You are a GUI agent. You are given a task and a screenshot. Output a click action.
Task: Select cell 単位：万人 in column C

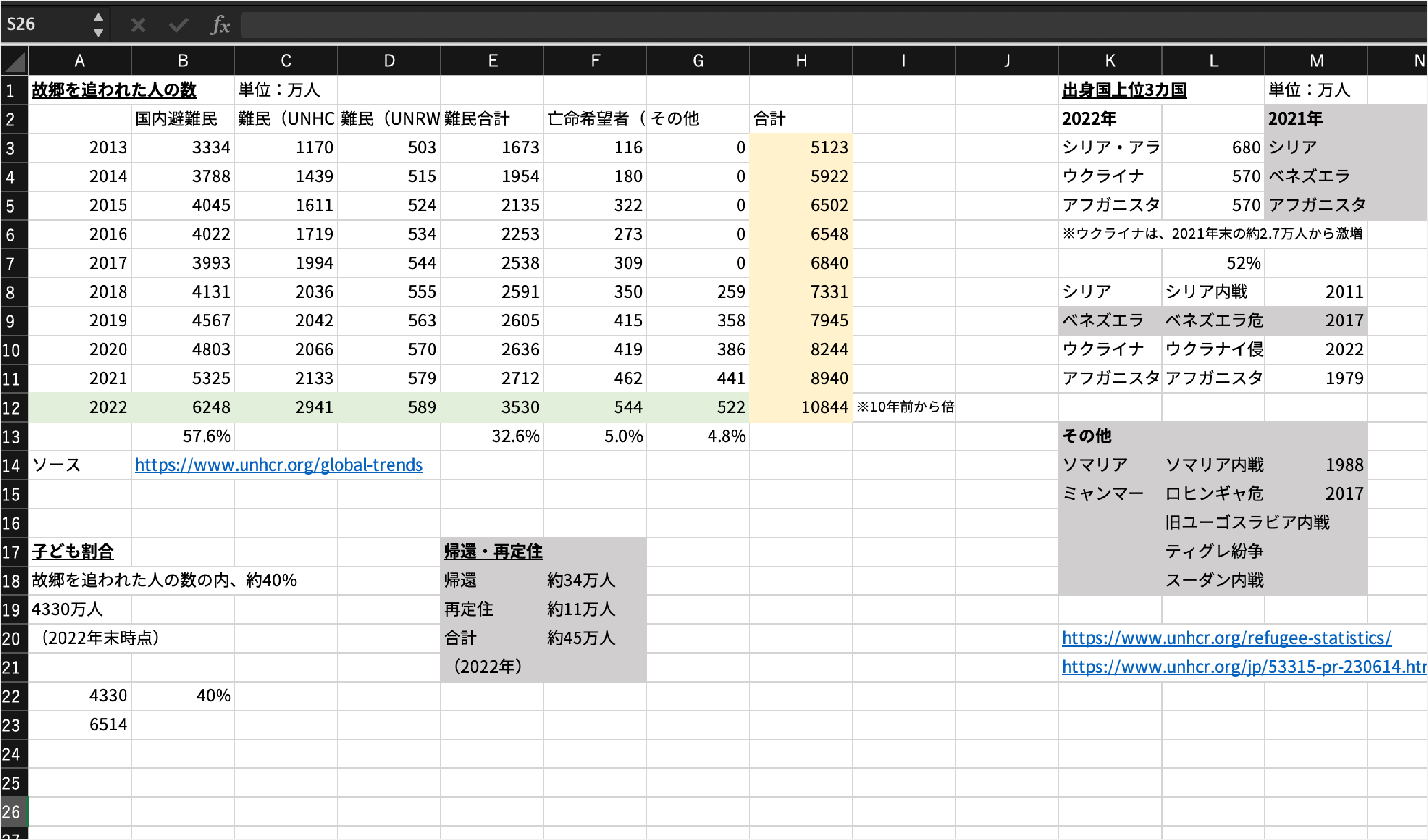[x=286, y=90]
